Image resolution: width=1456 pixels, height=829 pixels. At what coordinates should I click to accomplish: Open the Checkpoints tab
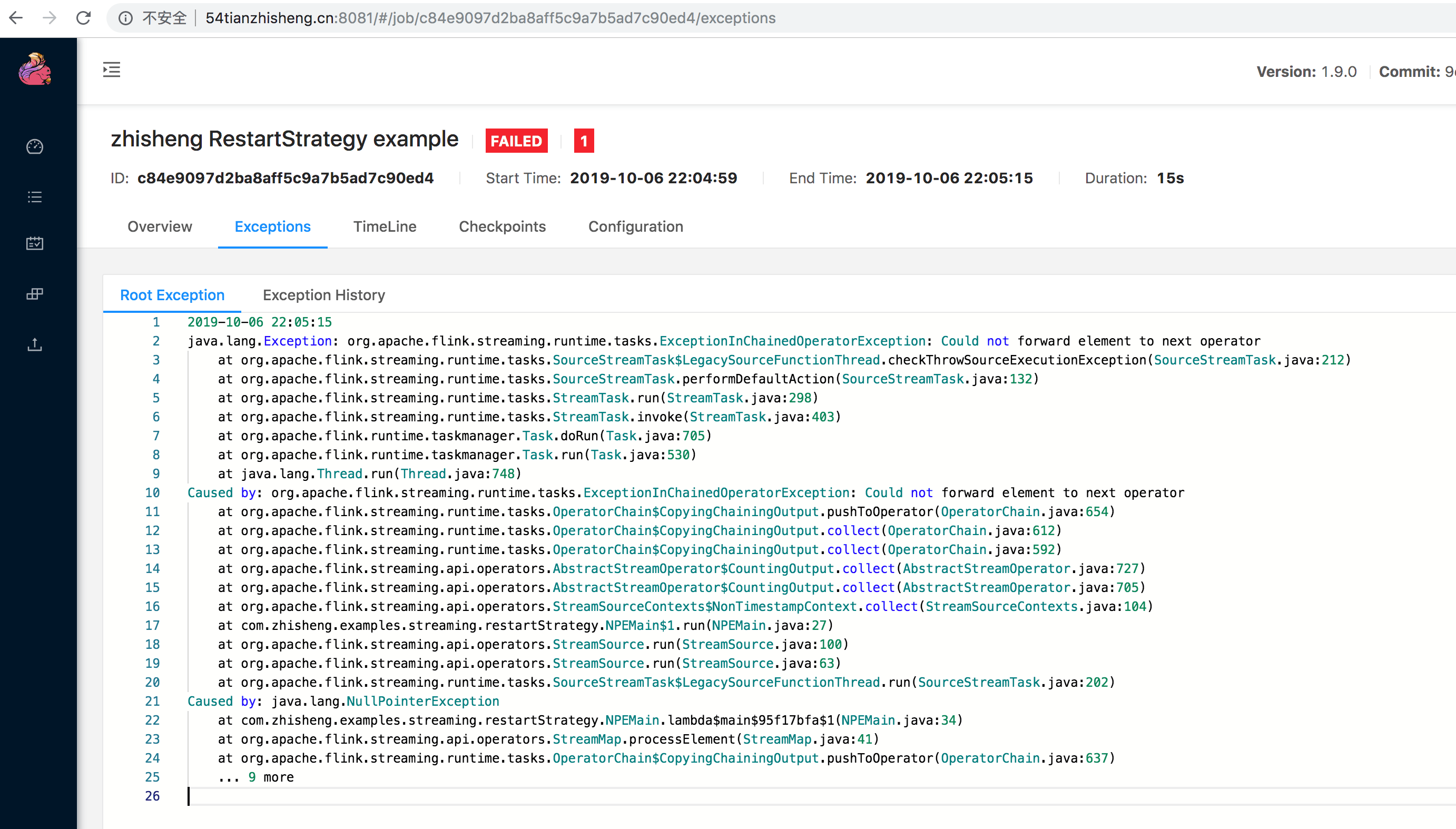(502, 226)
